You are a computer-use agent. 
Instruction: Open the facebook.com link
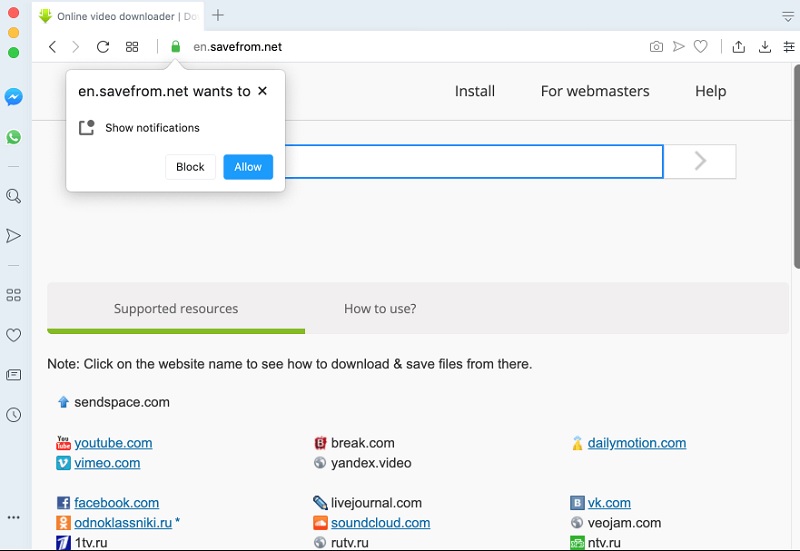116,503
